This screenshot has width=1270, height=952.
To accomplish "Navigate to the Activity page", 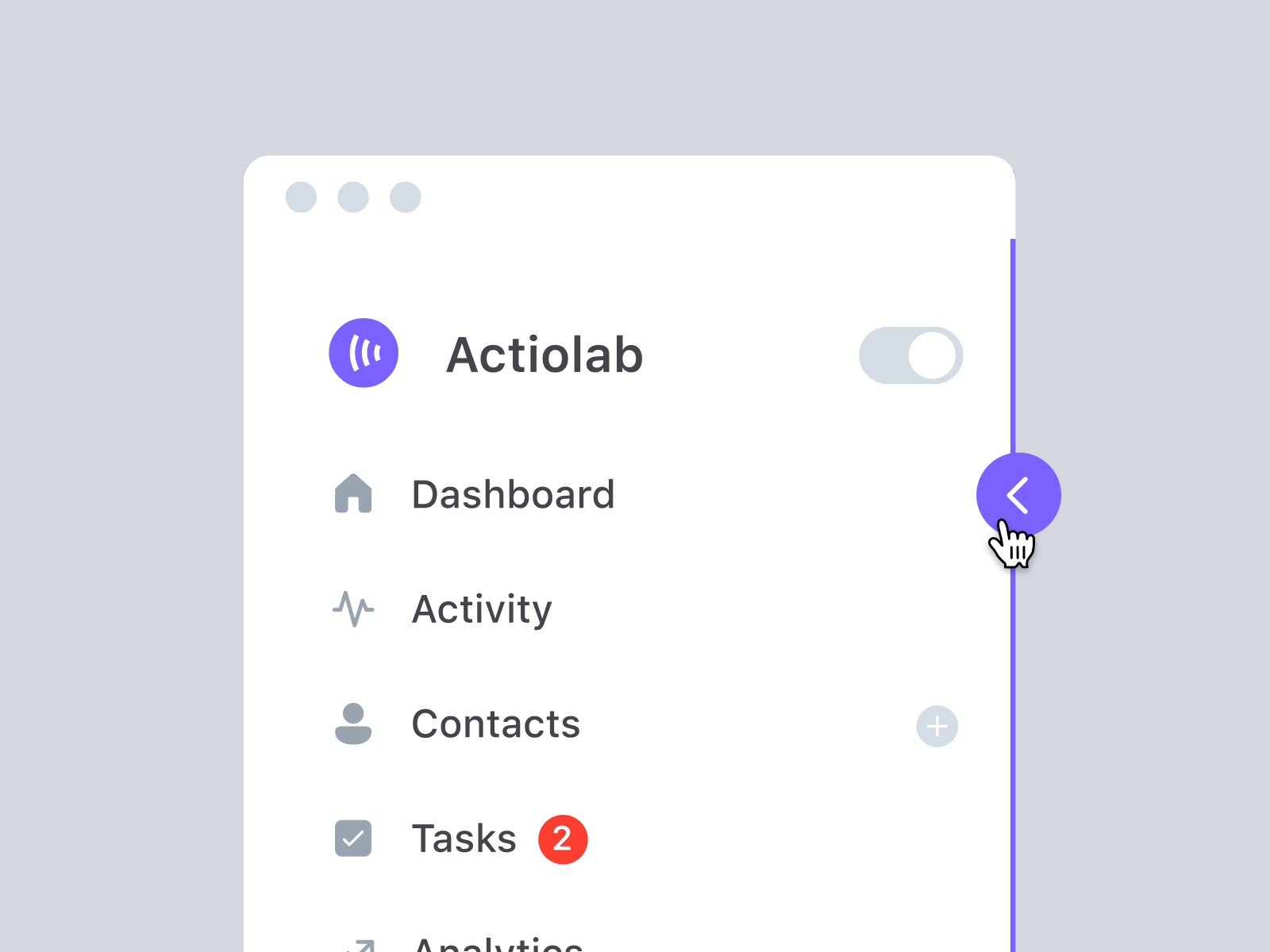I will click(x=482, y=609).
